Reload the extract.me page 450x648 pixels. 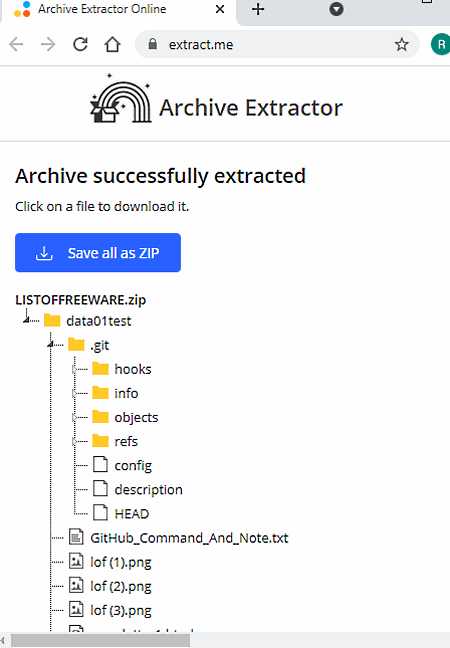coord(80,44)
